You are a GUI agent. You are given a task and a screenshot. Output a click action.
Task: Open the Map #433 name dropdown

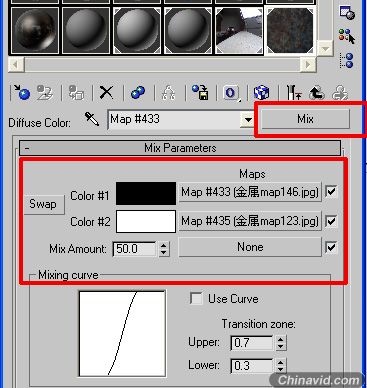(248, 119)
